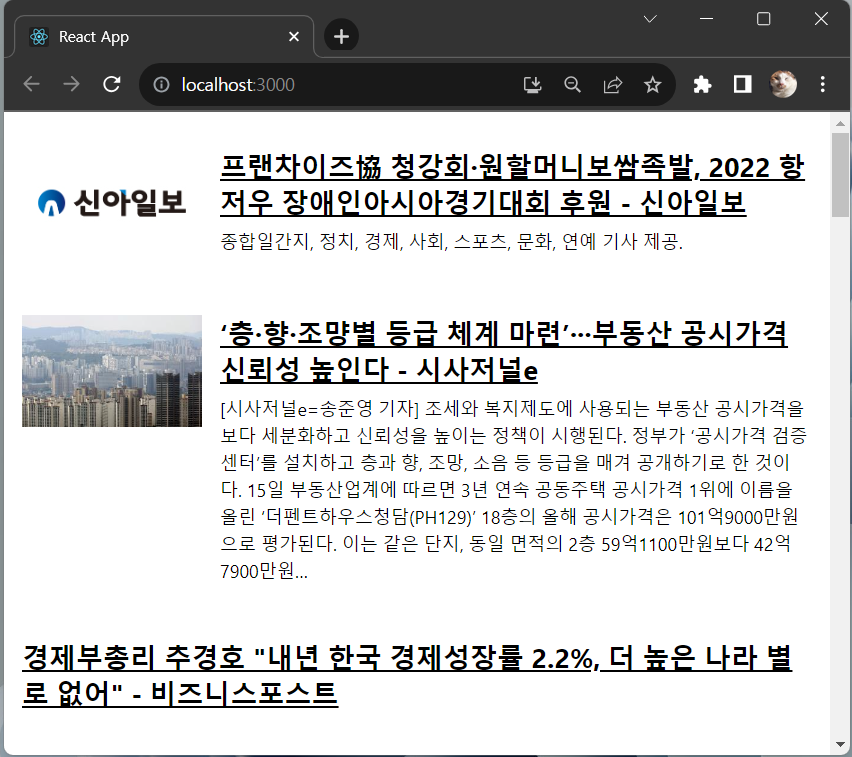This screenshot has width=852, height=757.
Task: Click the scrollbar down arrow
Action: (x=841, y=745)
